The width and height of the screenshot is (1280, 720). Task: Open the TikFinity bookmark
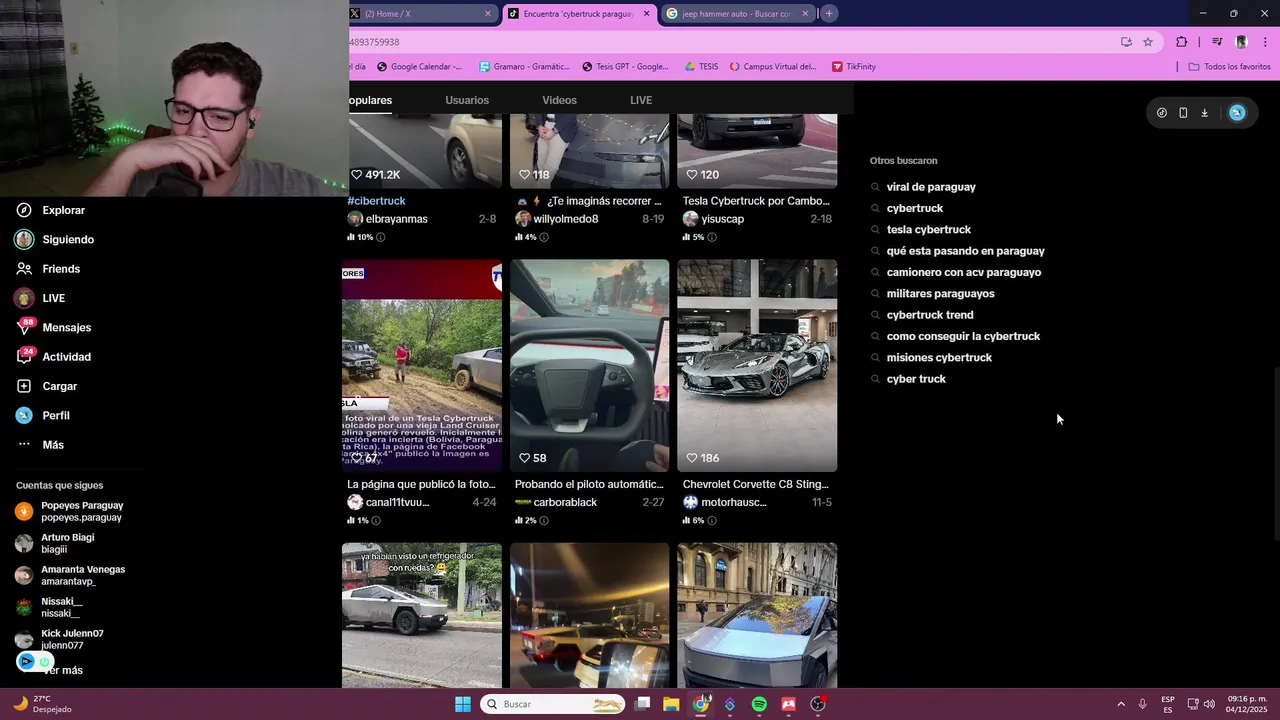[854, 67]
